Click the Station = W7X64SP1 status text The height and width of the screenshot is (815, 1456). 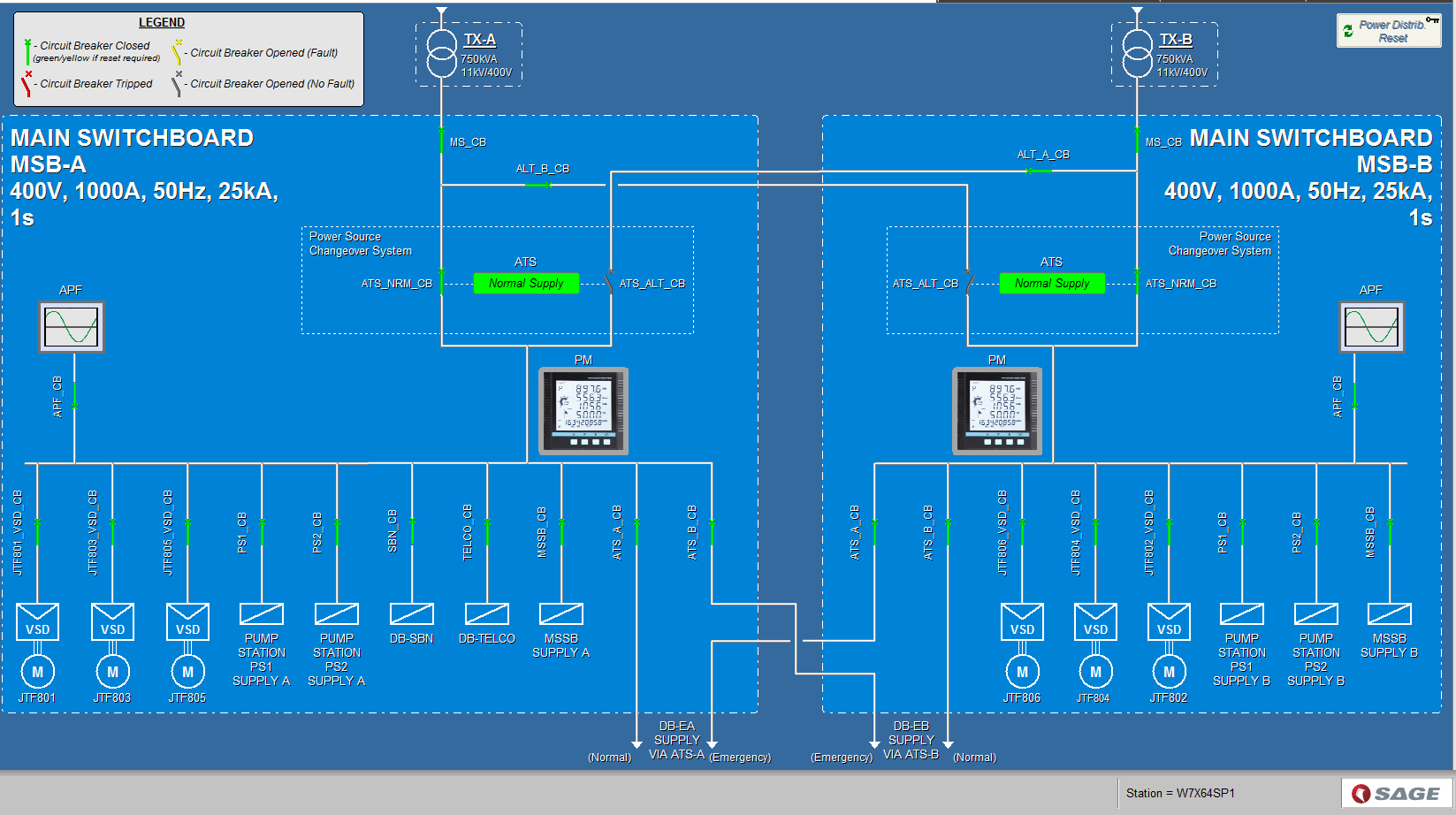pyautogui.click(x=1180, y=793)
